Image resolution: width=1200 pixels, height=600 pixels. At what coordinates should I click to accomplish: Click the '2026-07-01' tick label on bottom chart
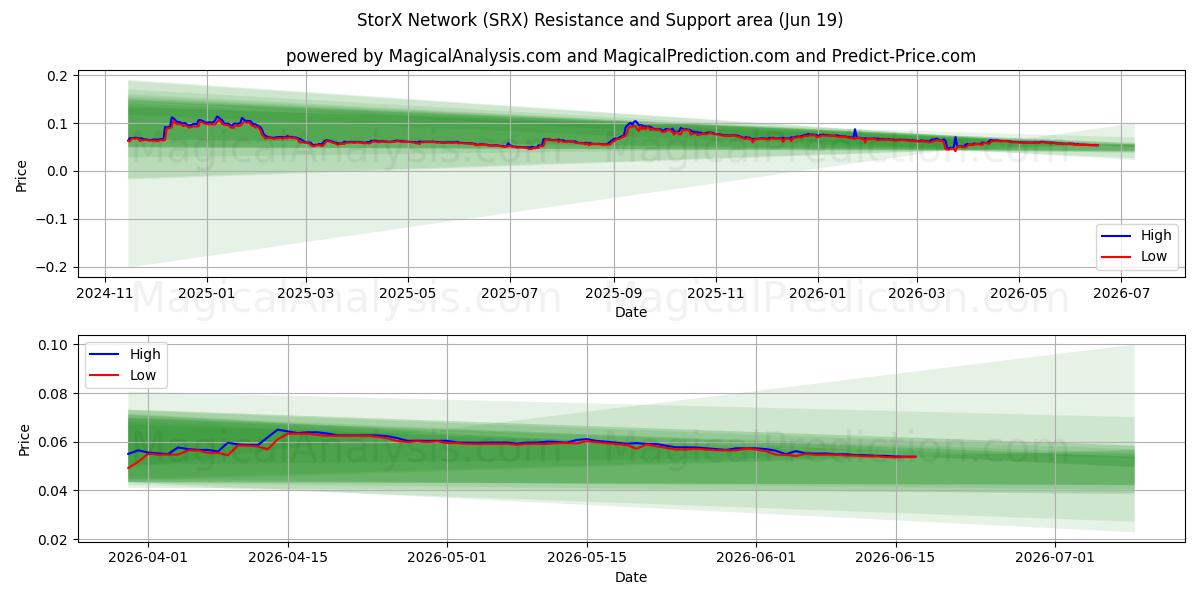(x=1055, y=559)
